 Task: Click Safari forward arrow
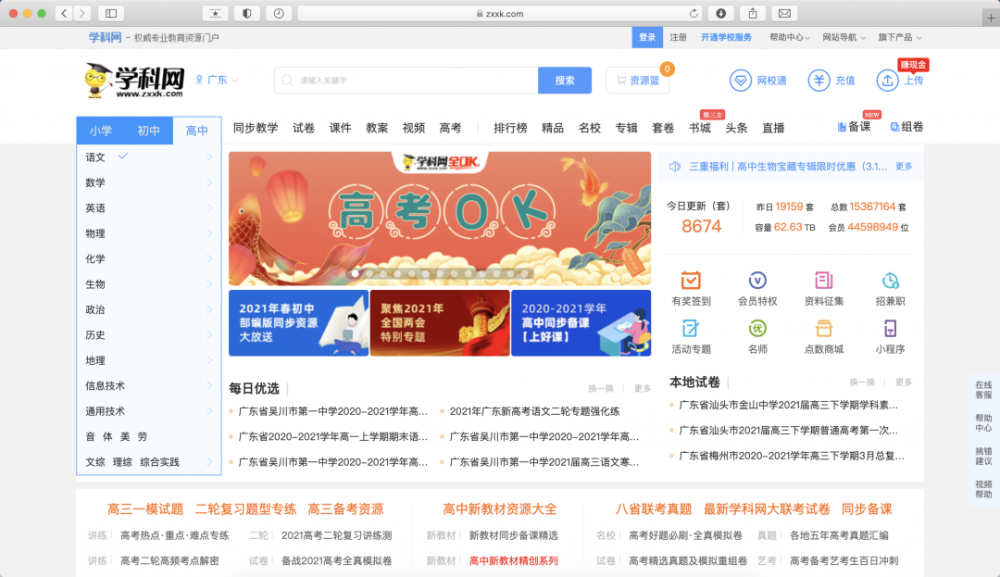(82, 13)
